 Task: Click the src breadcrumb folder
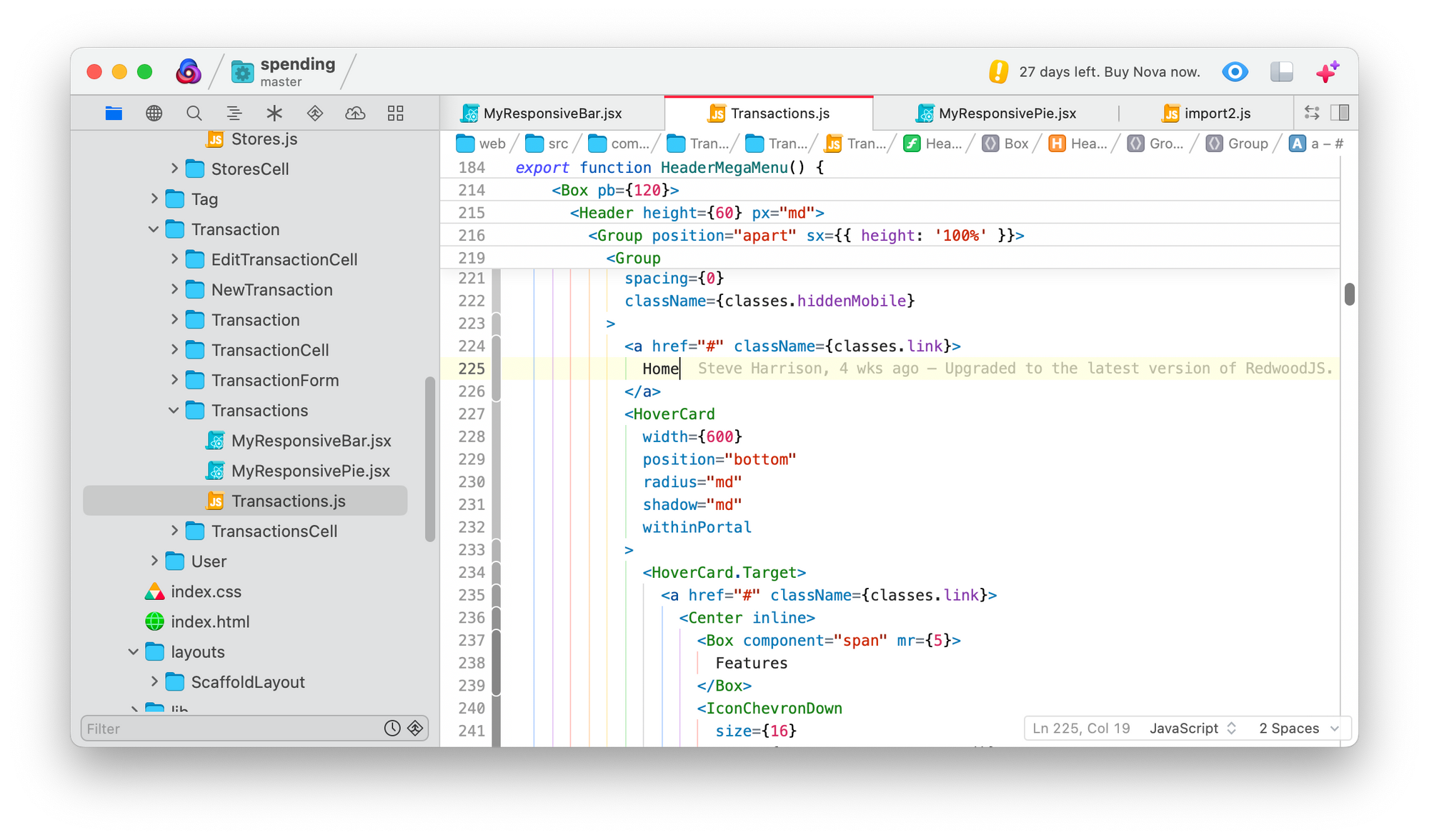[547, 144]
